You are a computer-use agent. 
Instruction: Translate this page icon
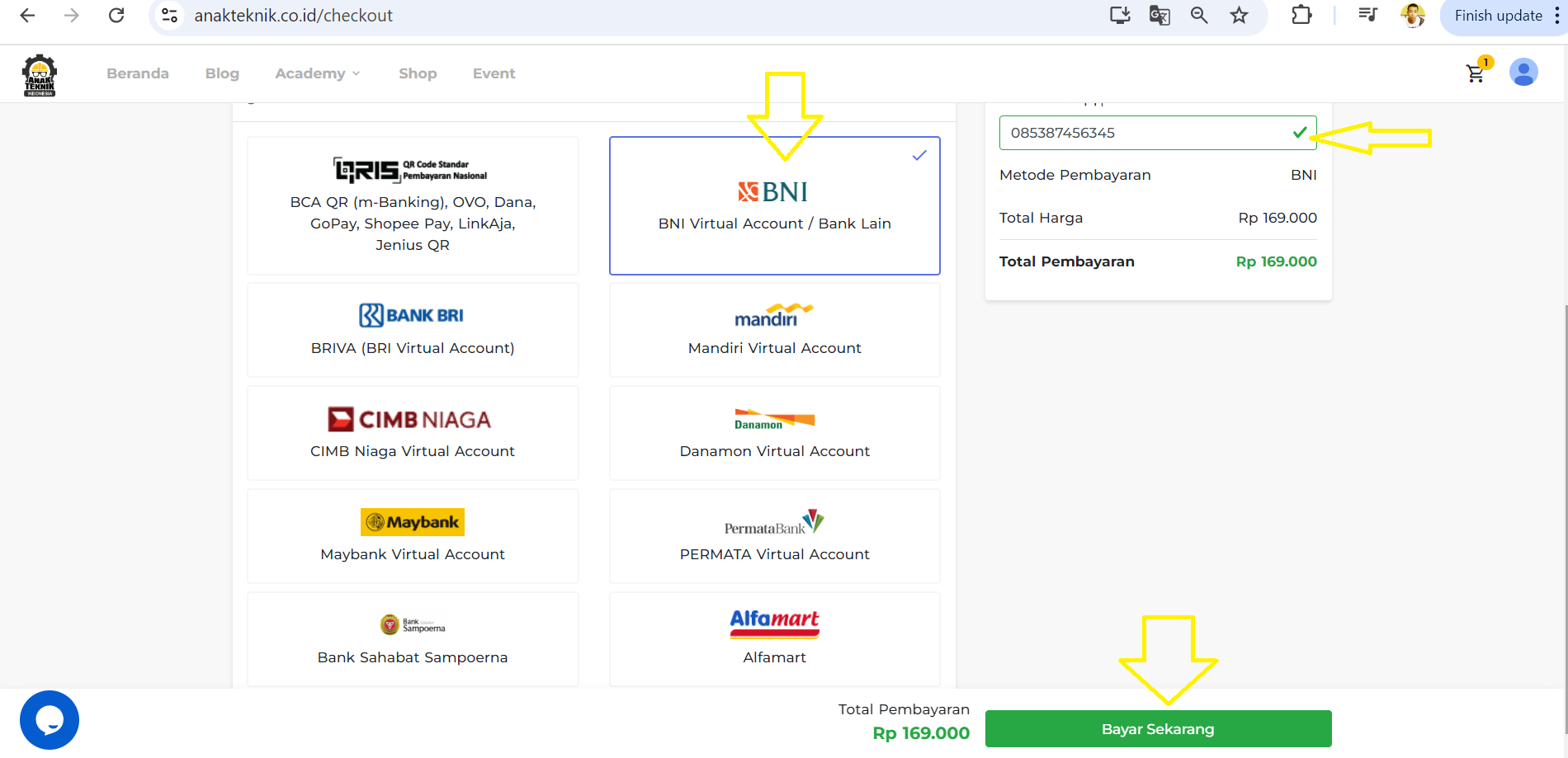1159,16
